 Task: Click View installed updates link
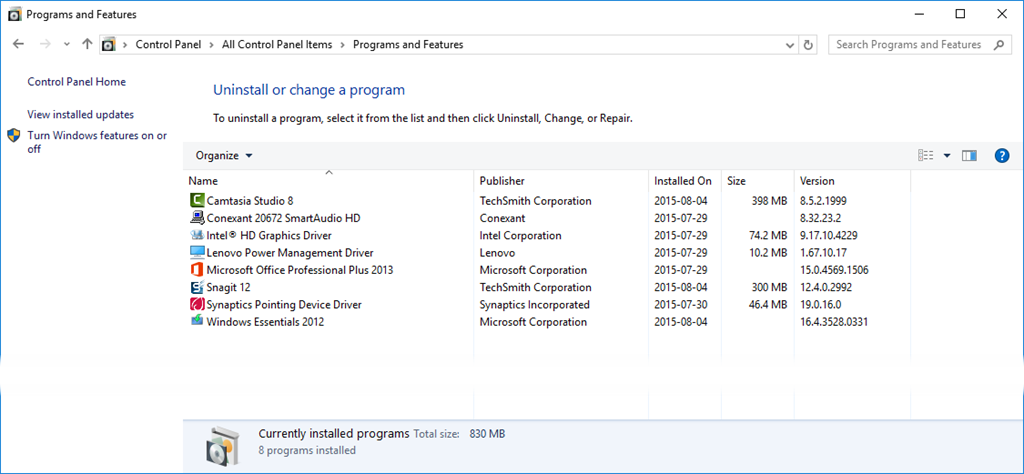coord(80,115)
